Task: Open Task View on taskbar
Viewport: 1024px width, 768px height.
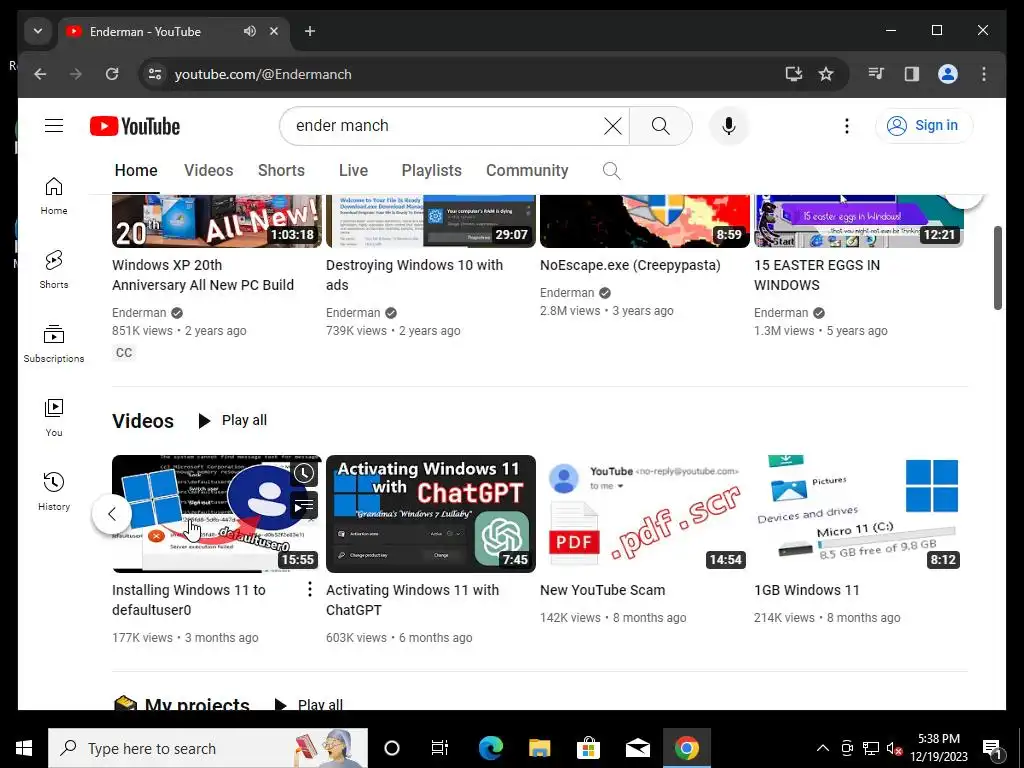Action: [440, 748]
